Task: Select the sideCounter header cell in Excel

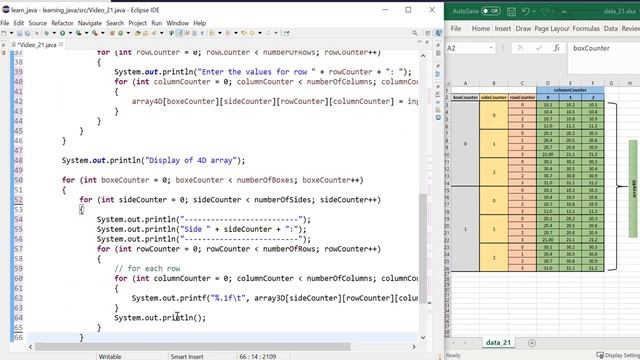Action: pyautogui.click(x=493, y=98)
